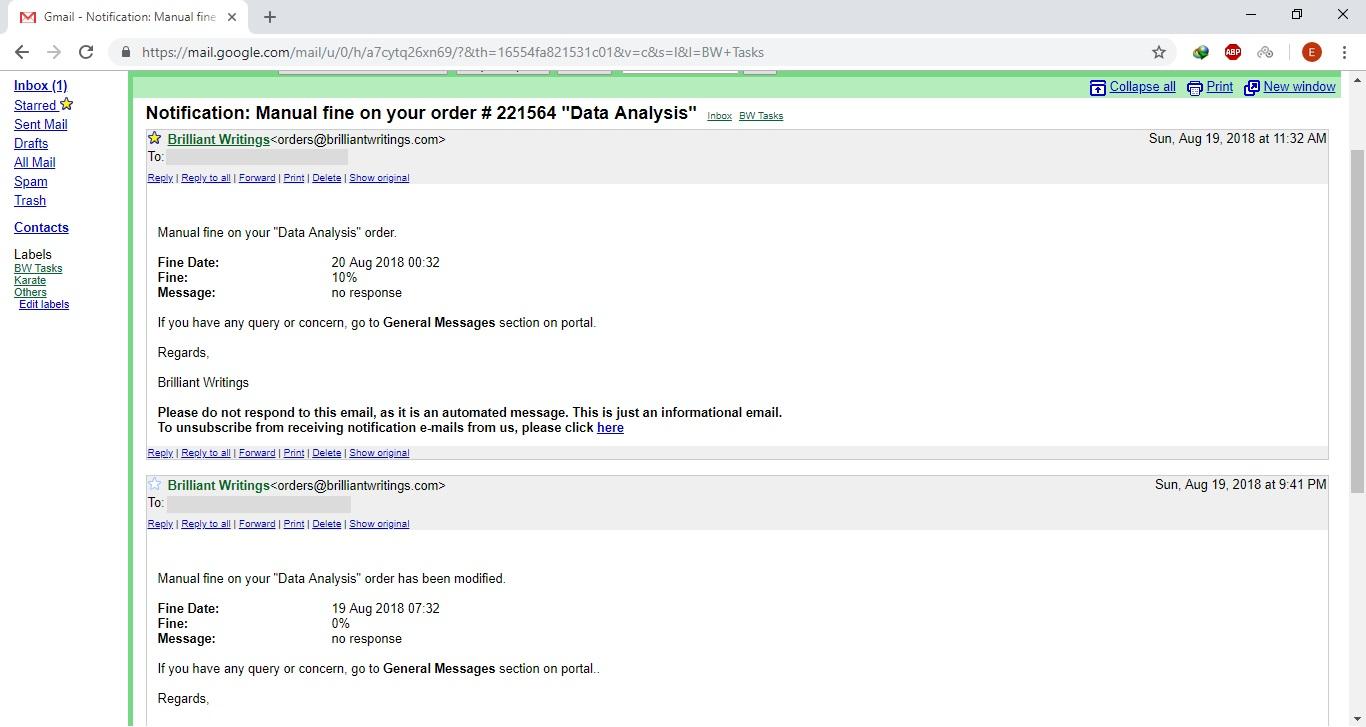Delete the second message

pyautogui.click(x=326, y=524)
